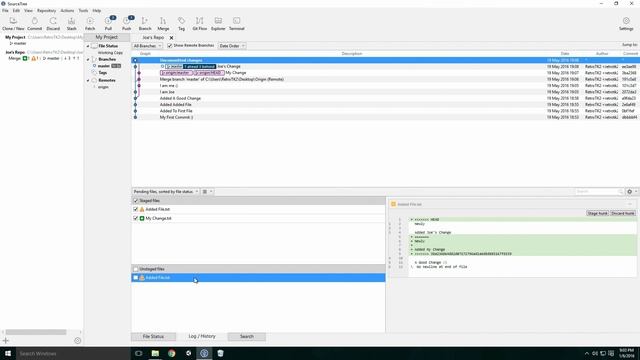Open Task View on the taskbar
This screenshot has width=640, height=360.
click(x=138, y=353)
